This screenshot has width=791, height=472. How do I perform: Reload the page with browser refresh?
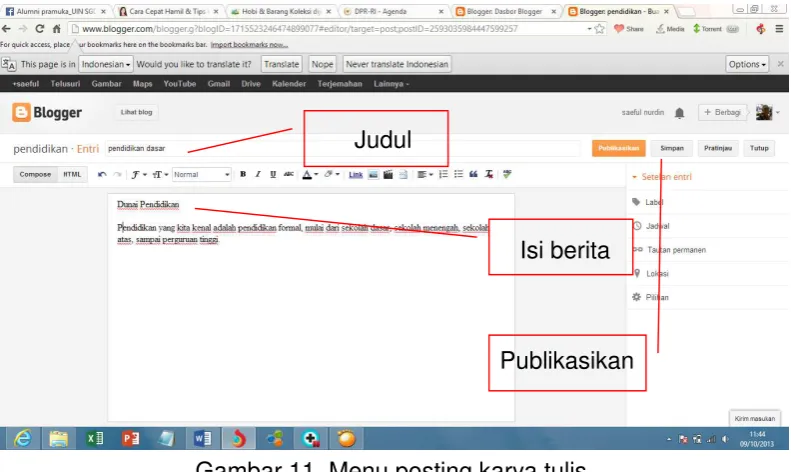click(x=40, y=29)
